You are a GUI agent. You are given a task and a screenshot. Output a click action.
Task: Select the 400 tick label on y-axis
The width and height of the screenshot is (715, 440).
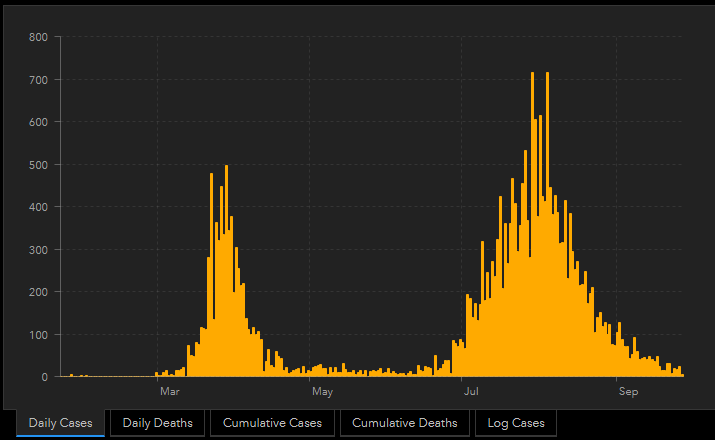tap(38, 207)
